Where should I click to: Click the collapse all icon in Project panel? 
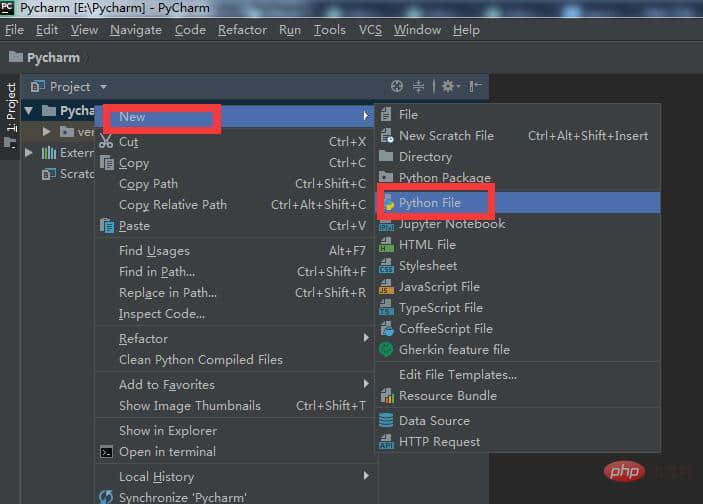point(418,86)
